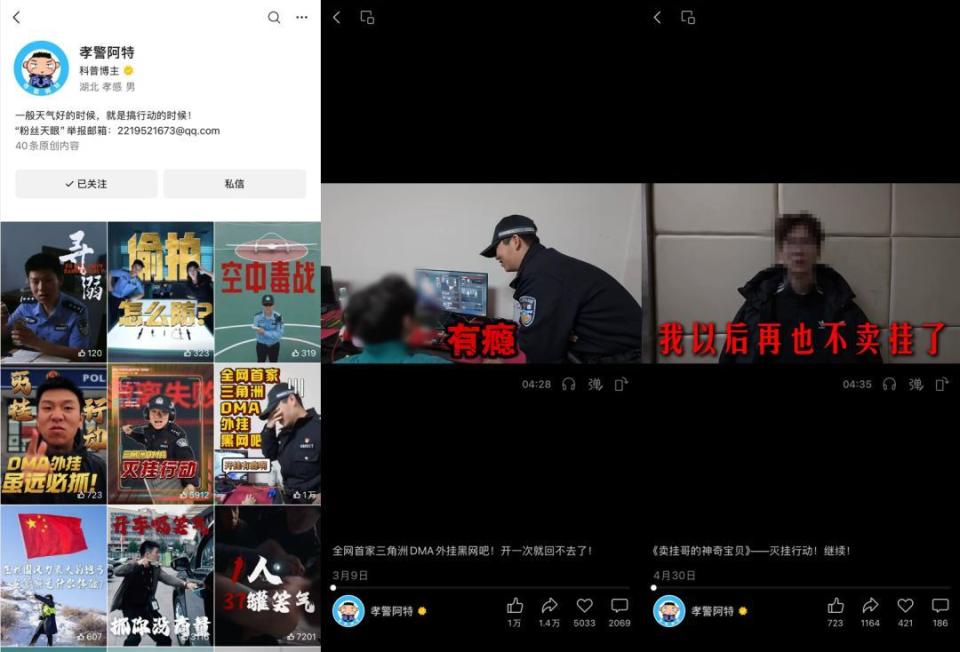The height and width of the screenshot is (652, 960).
Task: Go back from the 我以后再也不卖挂了 video
Action: tap(658, 17)
